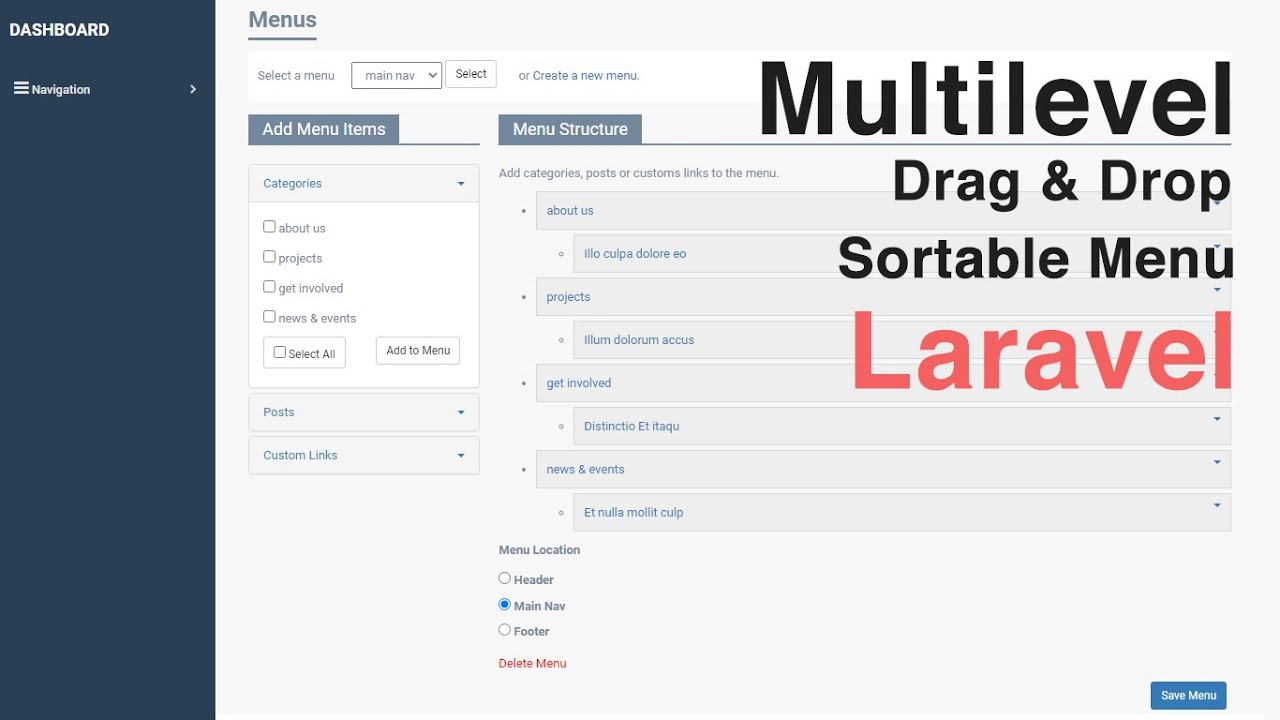This screenshot has height=720, width=1280.
Task: Click the Menus page title
Action: (x=283, y=20)
